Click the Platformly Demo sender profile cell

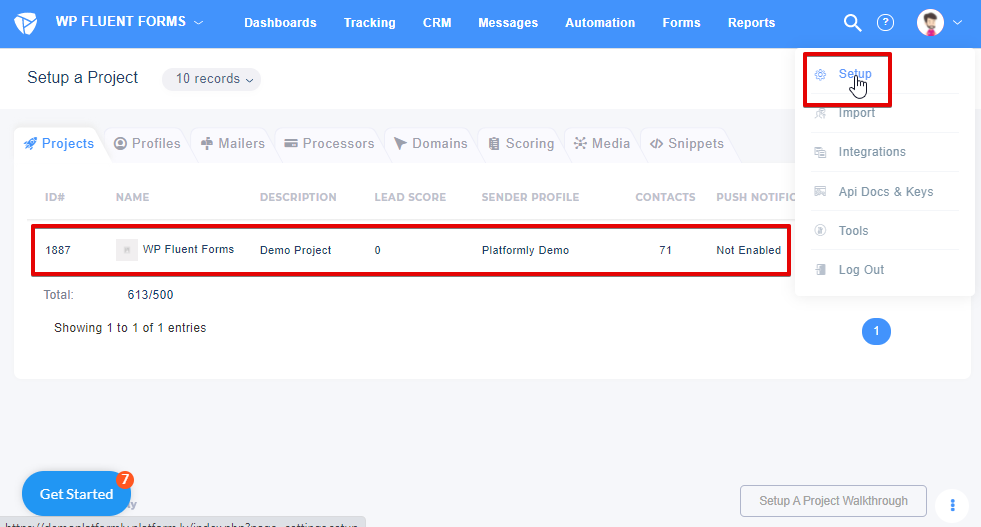[526, 250]
